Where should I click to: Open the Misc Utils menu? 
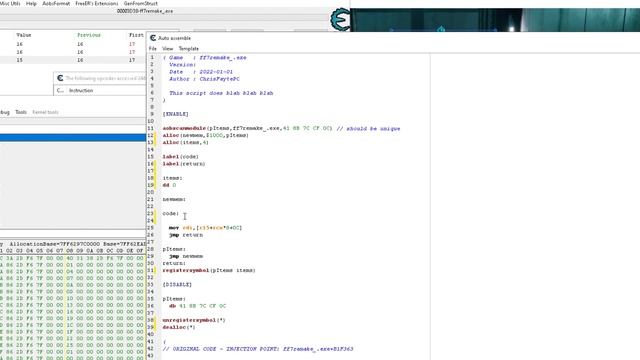10,3
